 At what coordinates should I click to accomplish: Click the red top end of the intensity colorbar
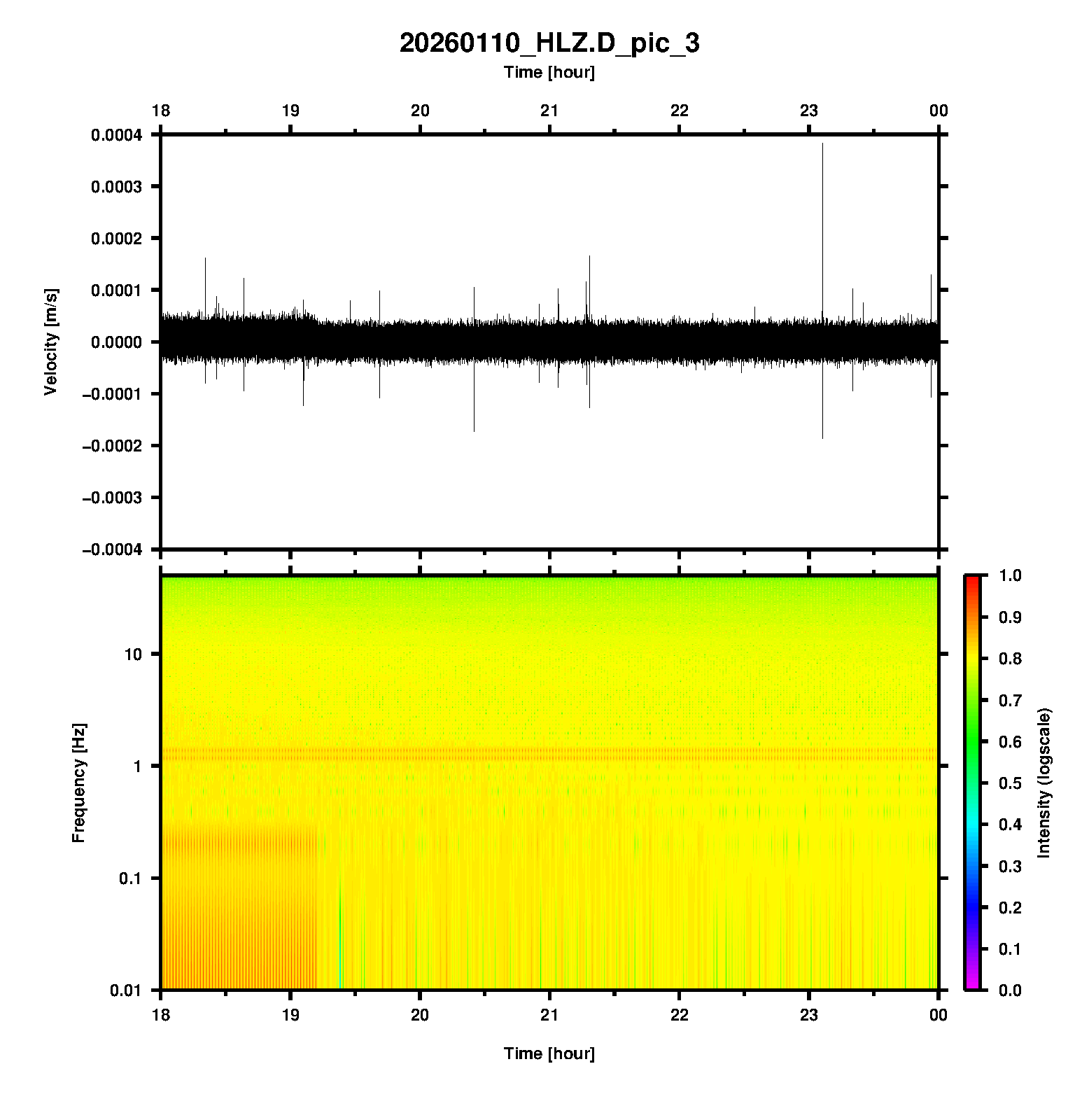(x=971, y=580)
